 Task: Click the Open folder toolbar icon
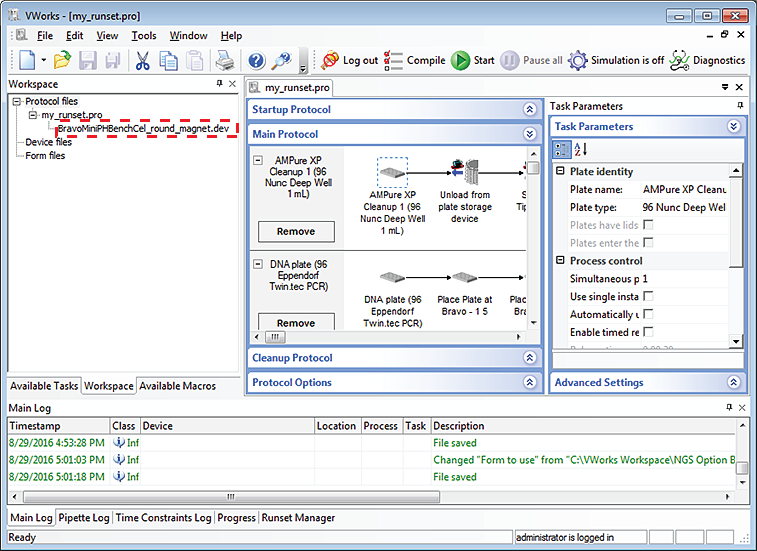(x=62, y=61)
